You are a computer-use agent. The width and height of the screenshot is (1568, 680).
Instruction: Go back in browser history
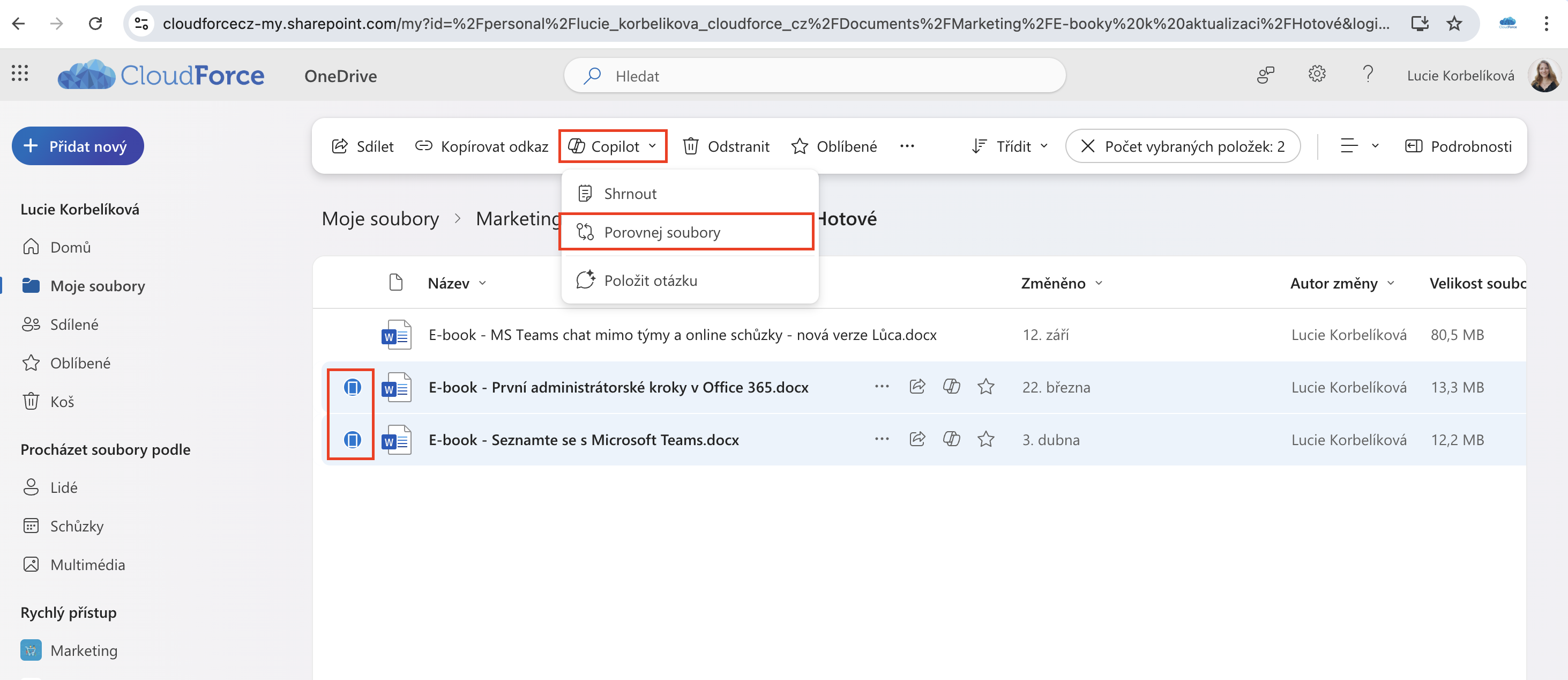pos(19,24)
